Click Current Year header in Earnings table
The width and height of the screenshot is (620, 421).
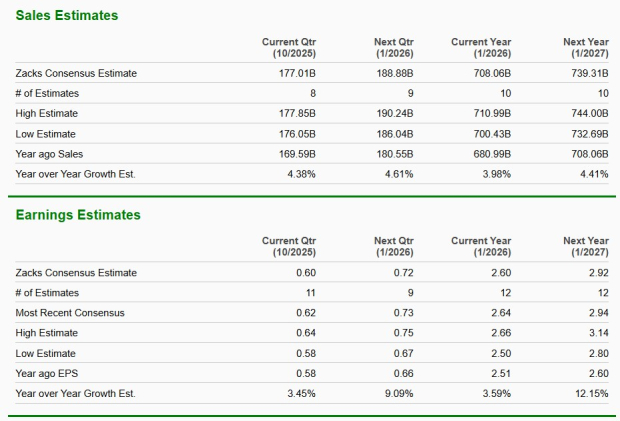[482, 246]
